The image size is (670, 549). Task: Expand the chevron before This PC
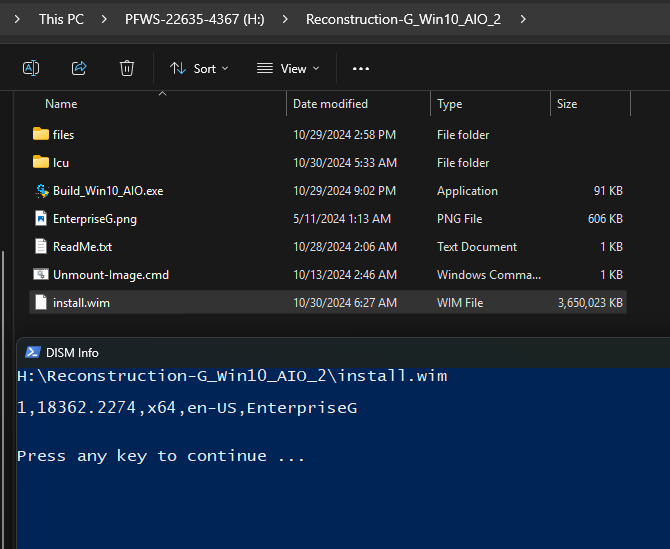point(17,19)
